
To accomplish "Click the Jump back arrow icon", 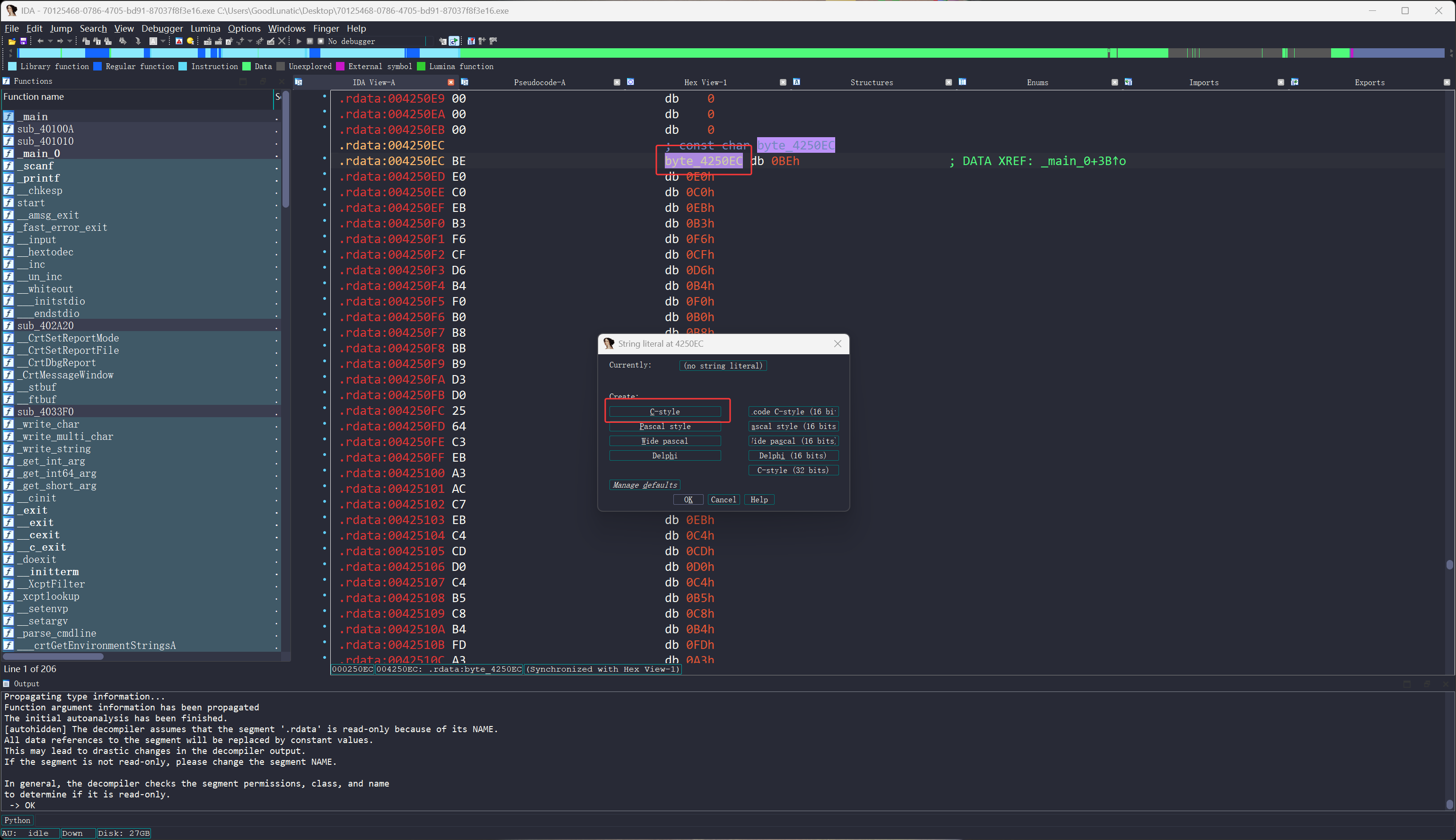I will tap(40, 41).
